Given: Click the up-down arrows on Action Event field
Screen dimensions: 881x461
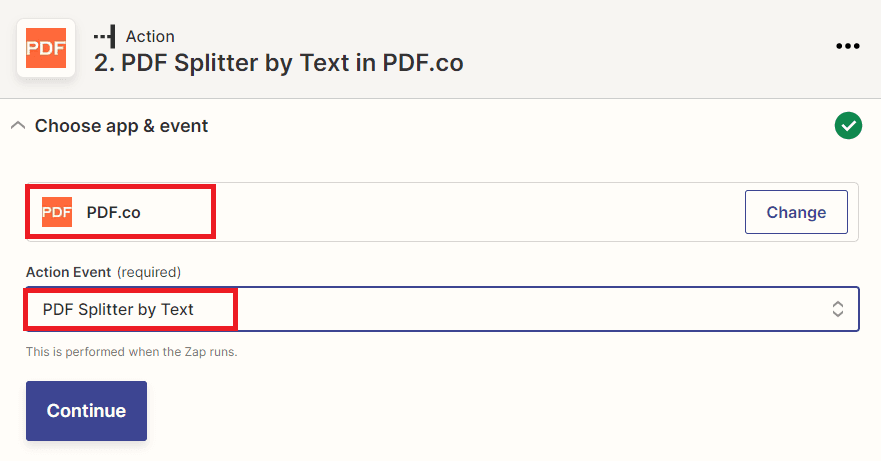Looking at the screenshot, I should (x=838, y=309).
